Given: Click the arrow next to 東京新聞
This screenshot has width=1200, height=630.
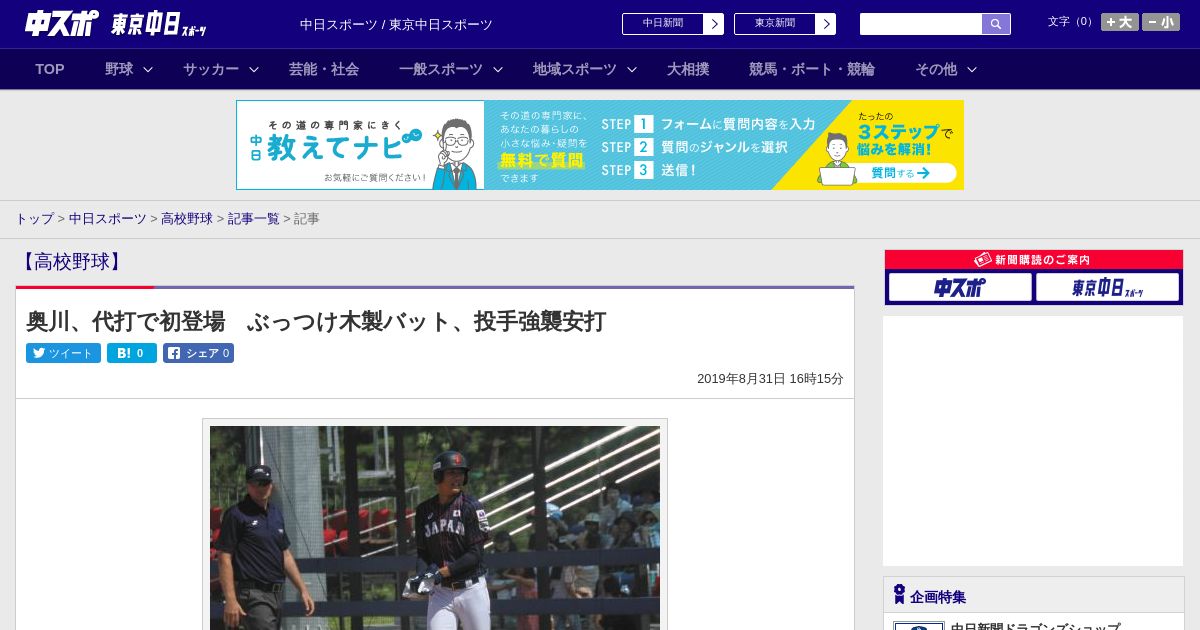Looking at the screenshot, I should coord(826,24).
